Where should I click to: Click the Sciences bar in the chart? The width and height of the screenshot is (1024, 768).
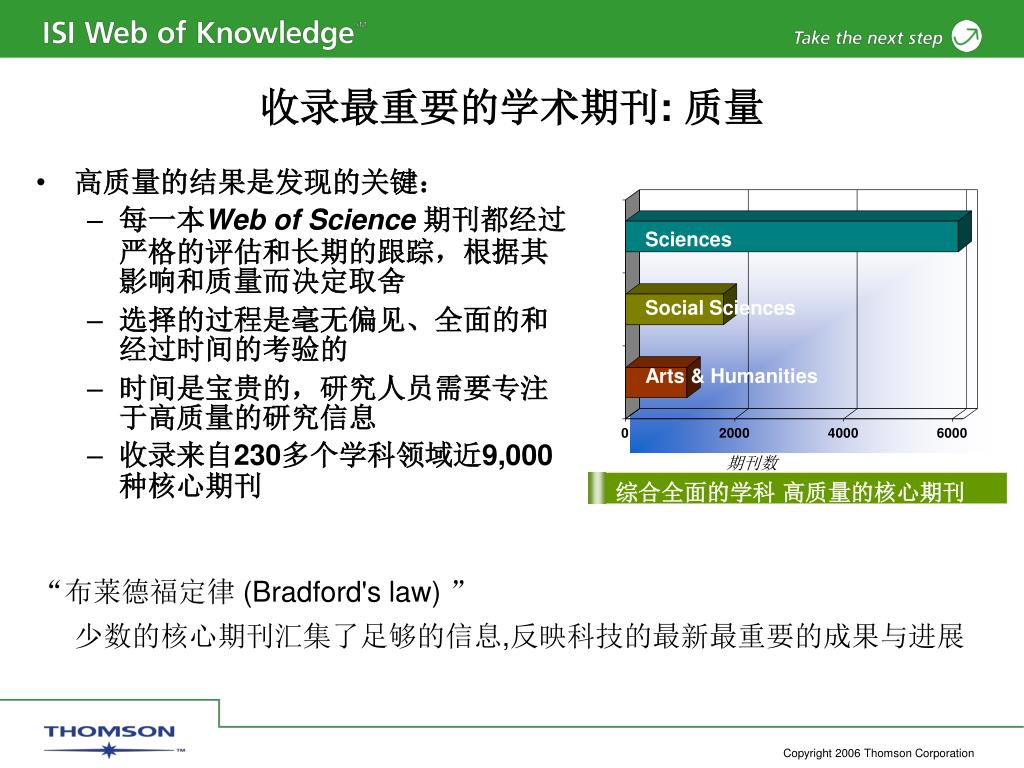[798, 232]
